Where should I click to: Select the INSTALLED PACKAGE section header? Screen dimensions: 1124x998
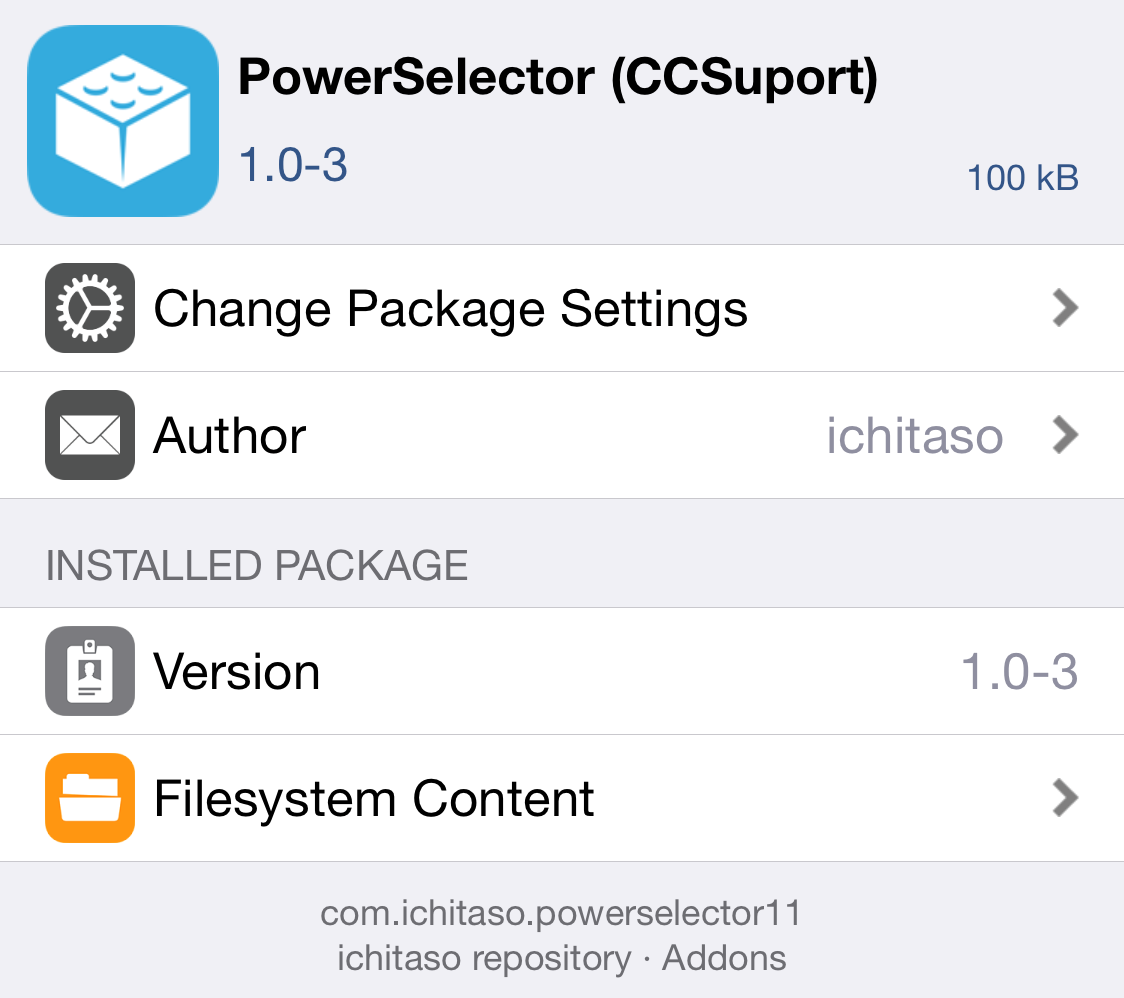[x=256, y=564]
